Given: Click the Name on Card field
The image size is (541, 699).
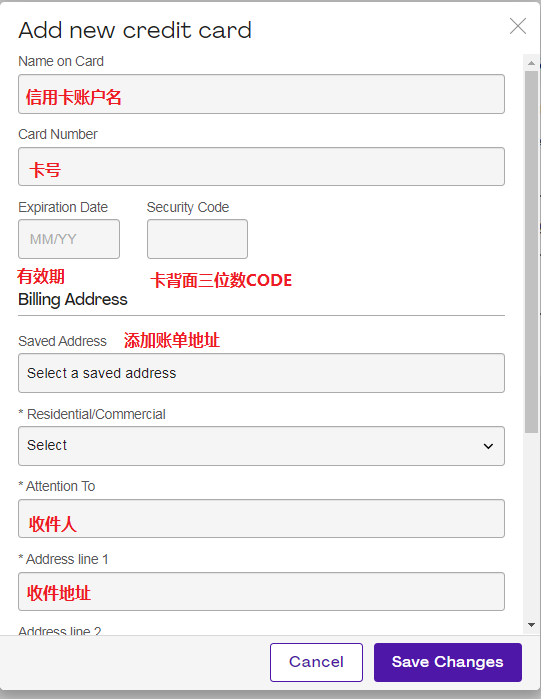Looking at the screenshot, I should pos(261,94).
